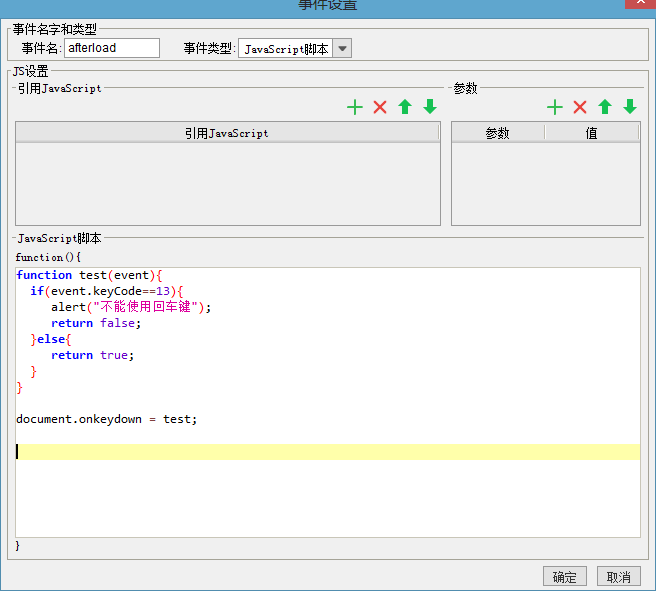Click the alert("不能使用回车键") code line
Screen dimensions: 656x591
tap(131, 307)
